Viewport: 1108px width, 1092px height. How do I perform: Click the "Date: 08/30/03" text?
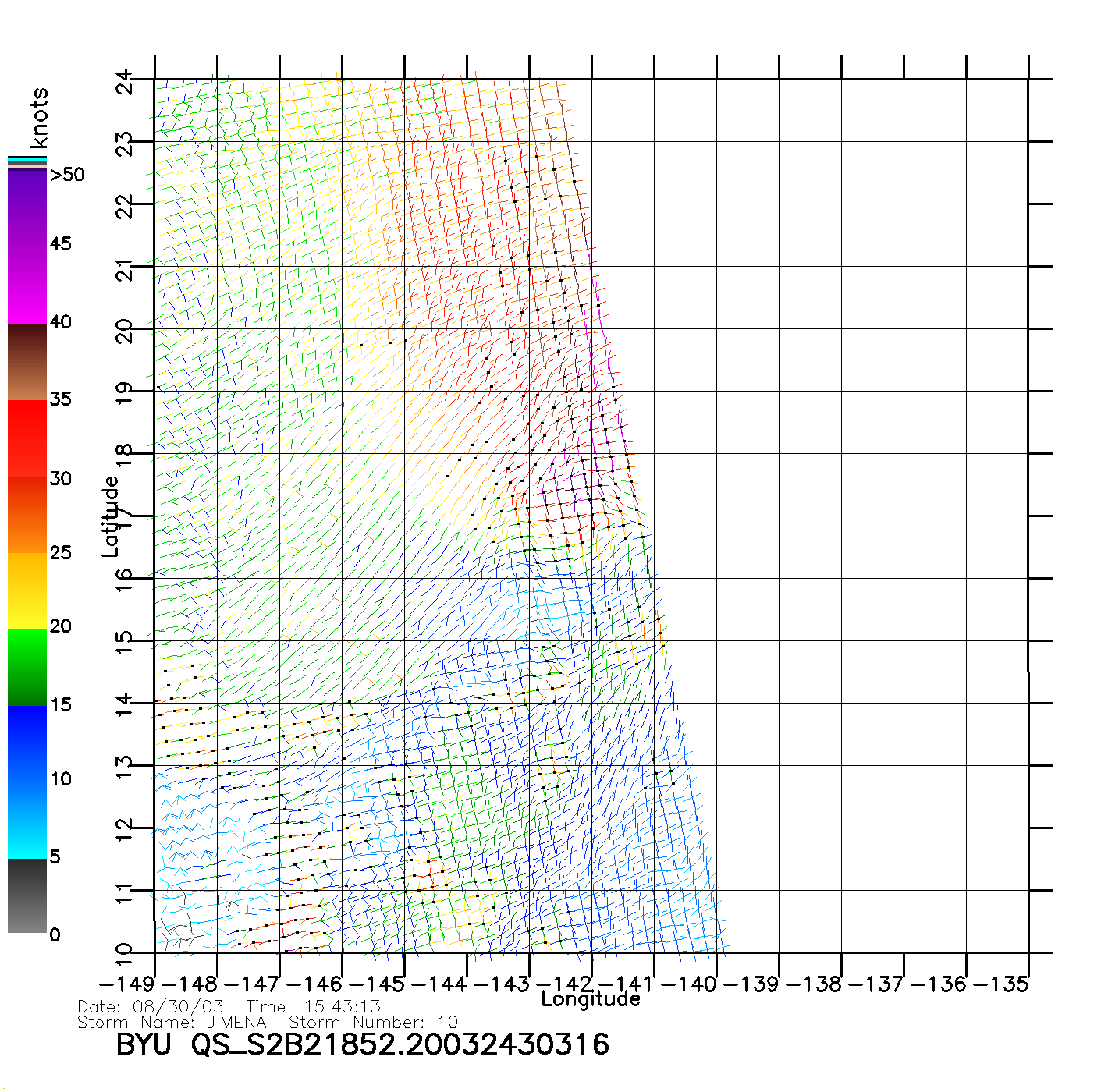[151, 1007]
